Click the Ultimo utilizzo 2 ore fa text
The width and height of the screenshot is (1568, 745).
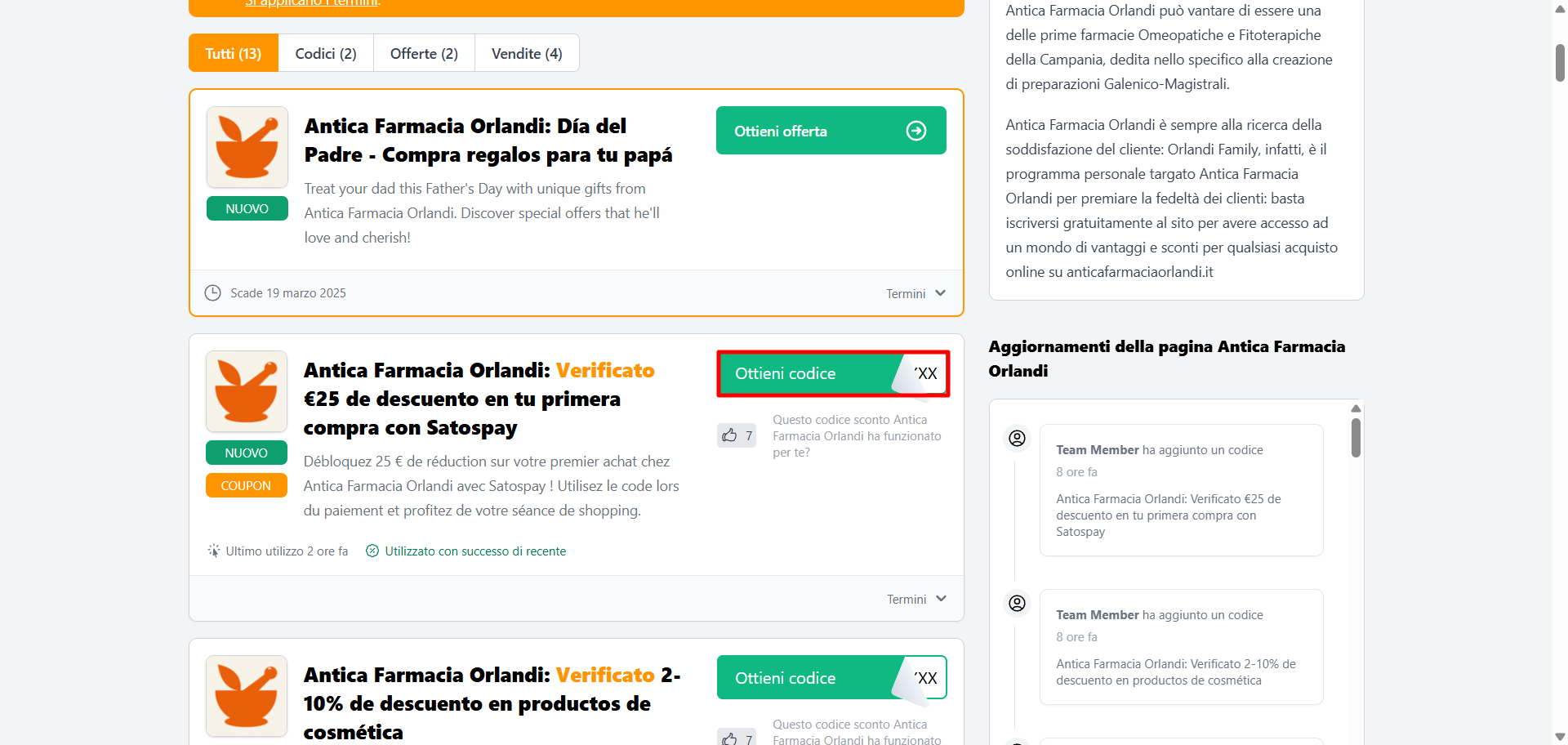[287, 551]
